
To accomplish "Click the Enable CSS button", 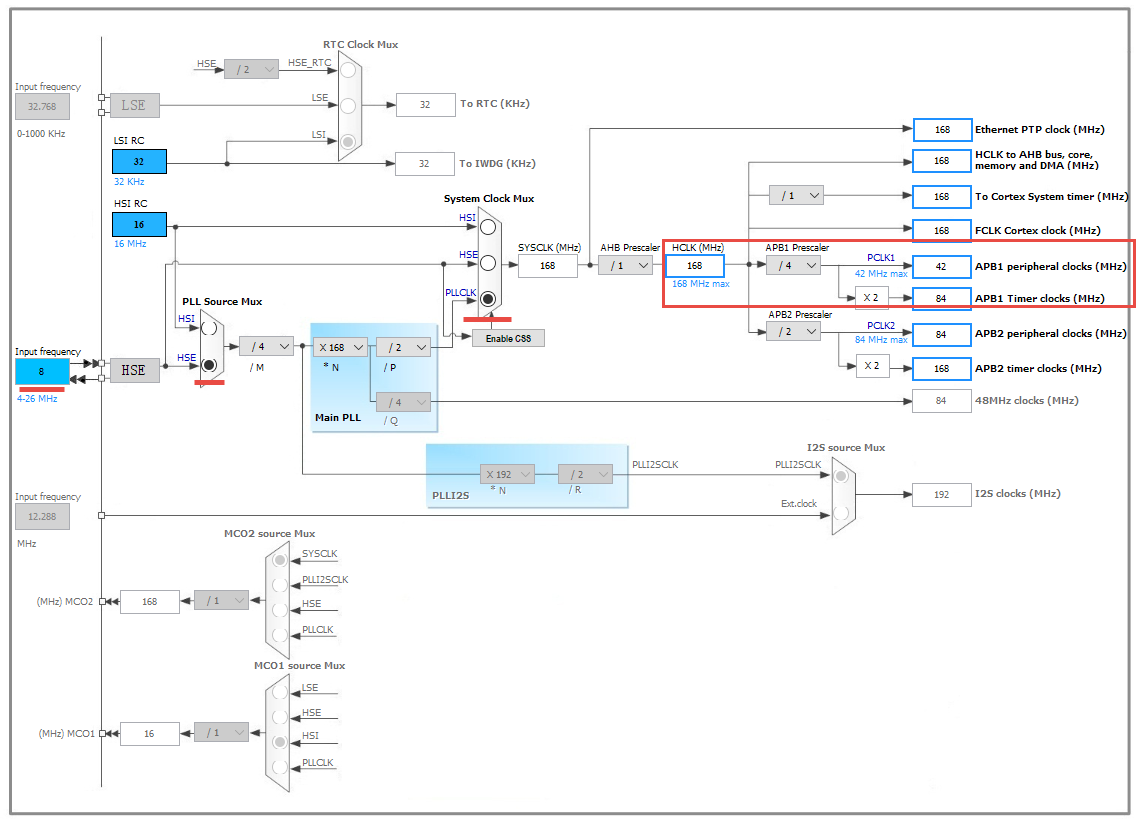I will pyautogui.click(x=506, y=338).
